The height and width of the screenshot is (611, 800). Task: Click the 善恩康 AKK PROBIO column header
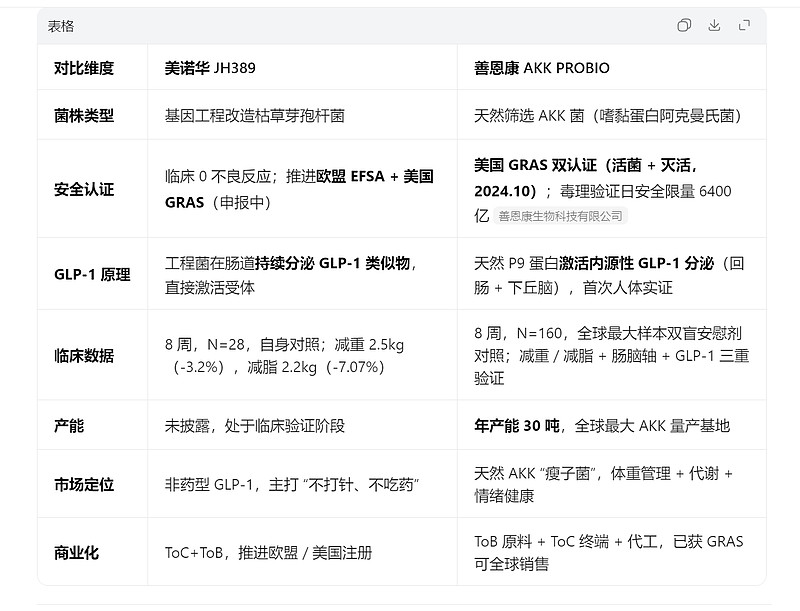541,68
